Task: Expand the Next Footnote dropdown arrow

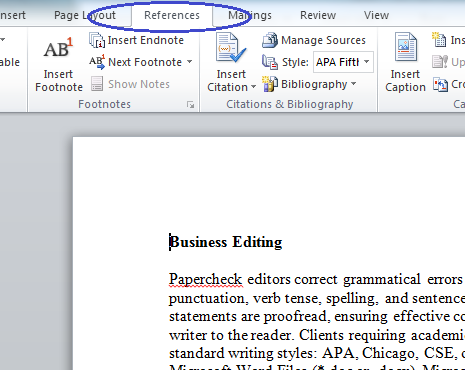Action: click(189, 62)
